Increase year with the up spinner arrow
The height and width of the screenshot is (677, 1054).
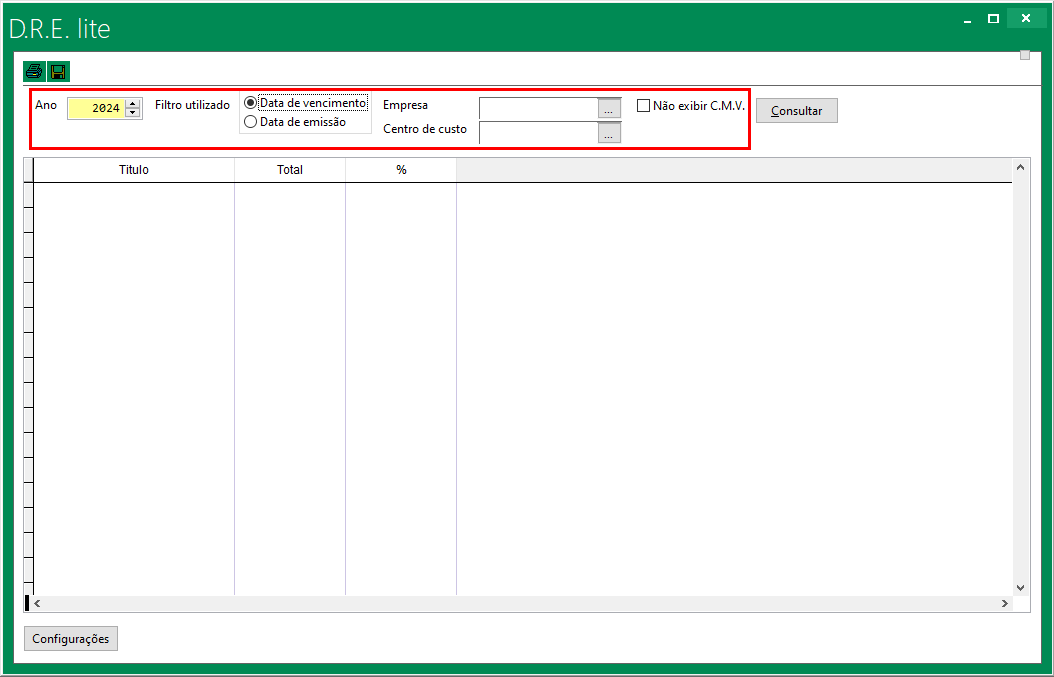pos(132,103)
